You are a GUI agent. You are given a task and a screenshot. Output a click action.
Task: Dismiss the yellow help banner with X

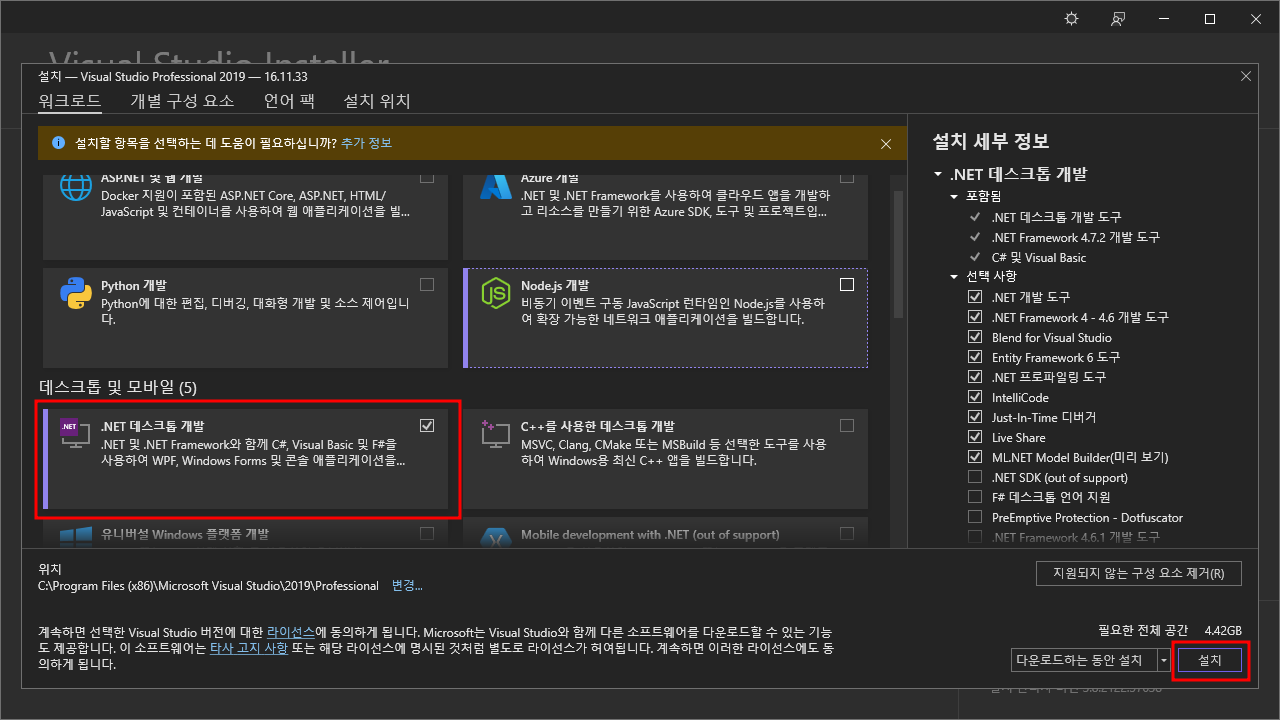886,144
